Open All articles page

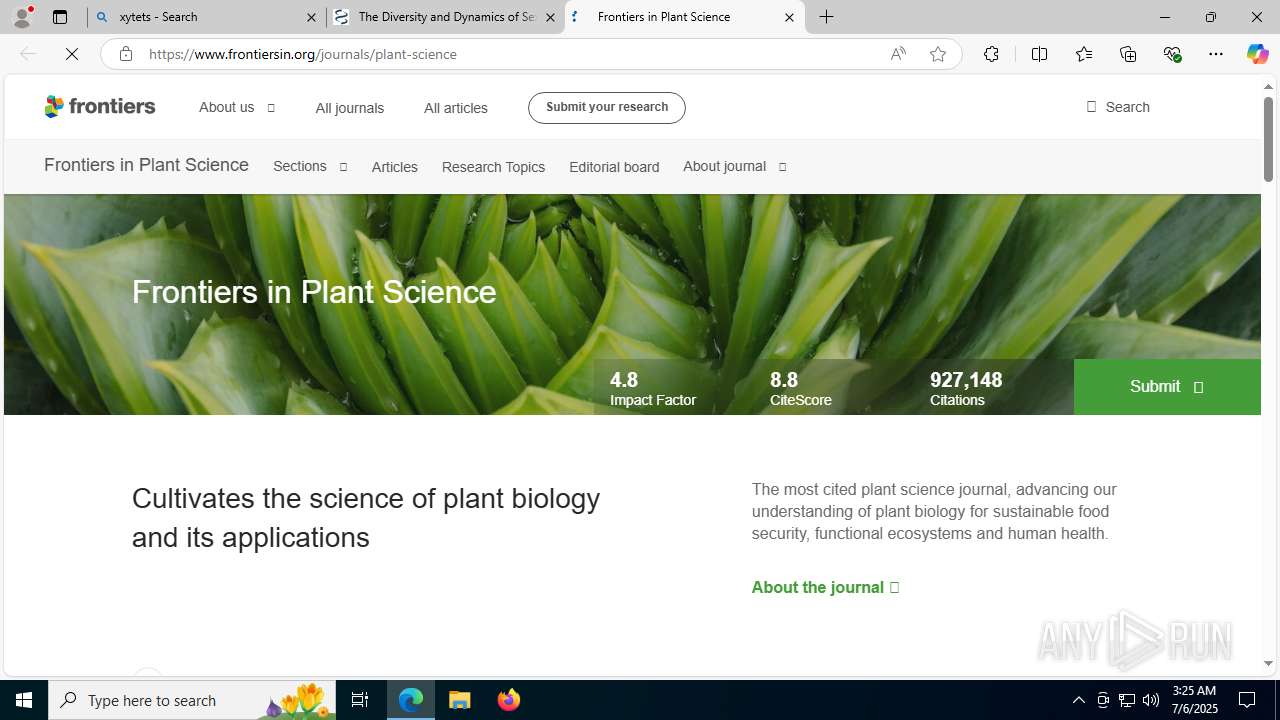[x=455, y=108]
